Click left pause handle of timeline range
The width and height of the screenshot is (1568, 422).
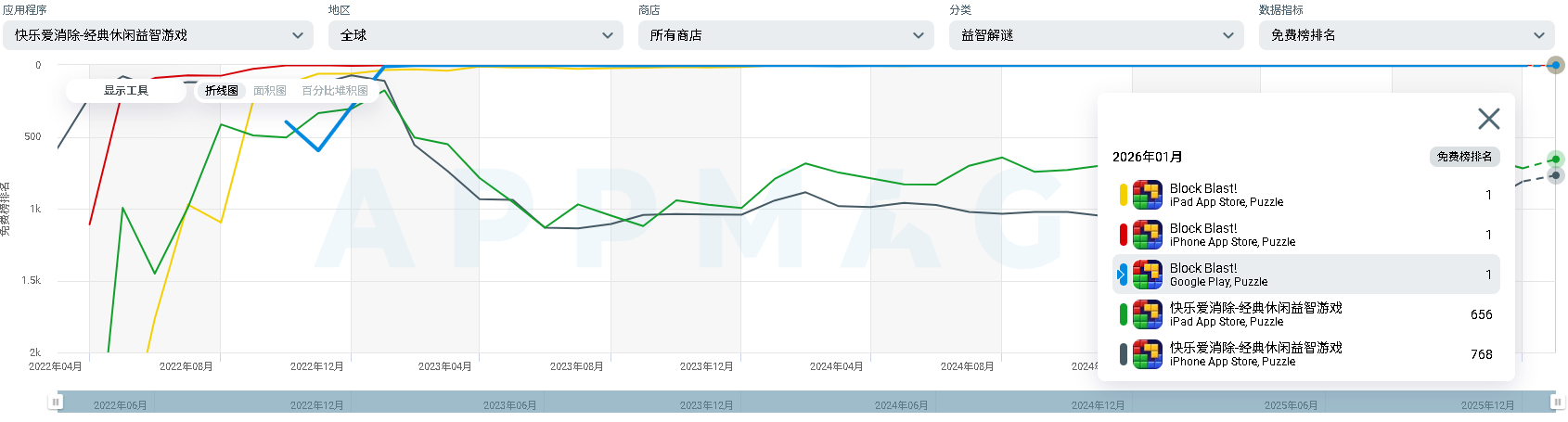[x=57, y=402]
